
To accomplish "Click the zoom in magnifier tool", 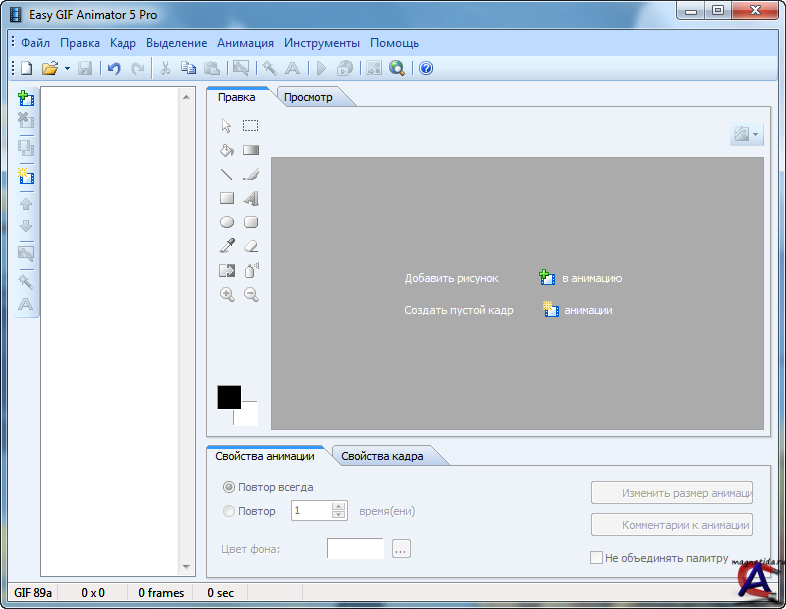I will tap(227, 294).
